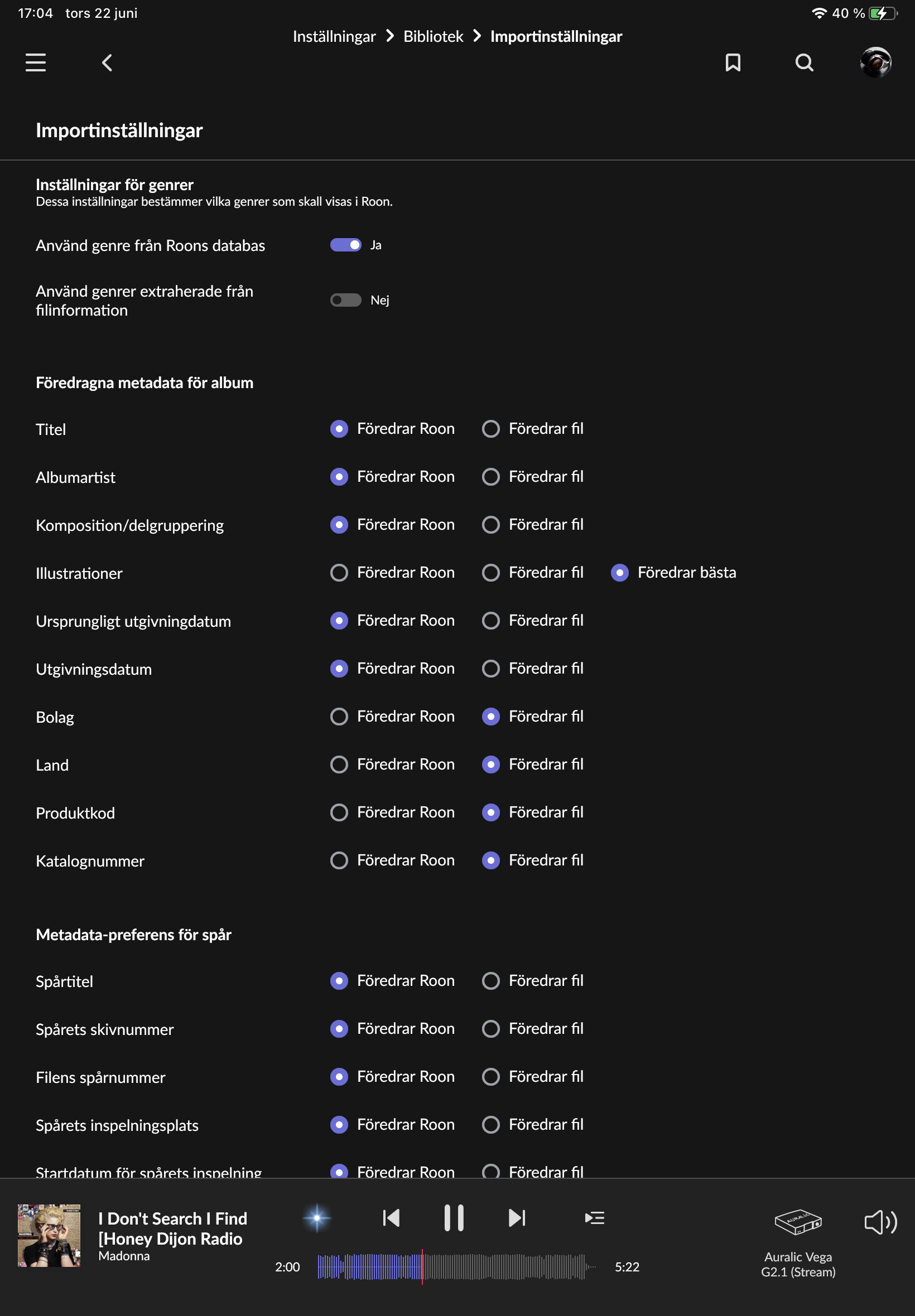Viewport: 915px width, 1316px height.
Task: Start Roon Radio star icon
Action: click(x=316, y=1217)
